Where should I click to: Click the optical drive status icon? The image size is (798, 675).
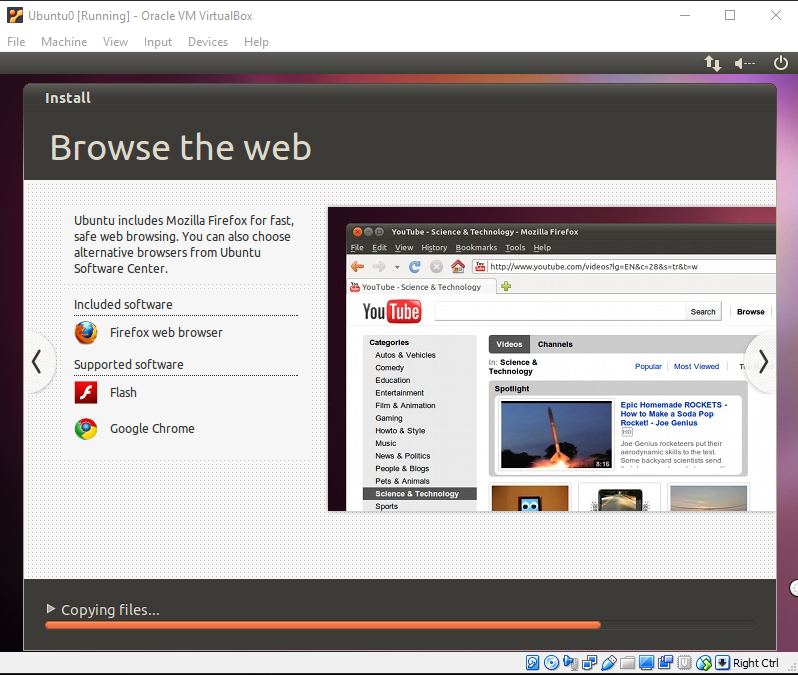551,662
